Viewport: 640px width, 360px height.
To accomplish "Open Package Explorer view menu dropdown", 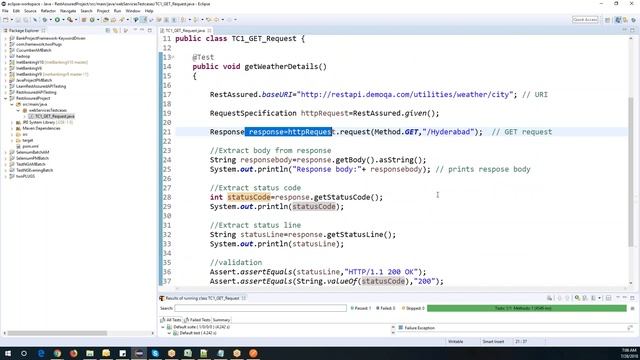I will (x=135, y=31).
